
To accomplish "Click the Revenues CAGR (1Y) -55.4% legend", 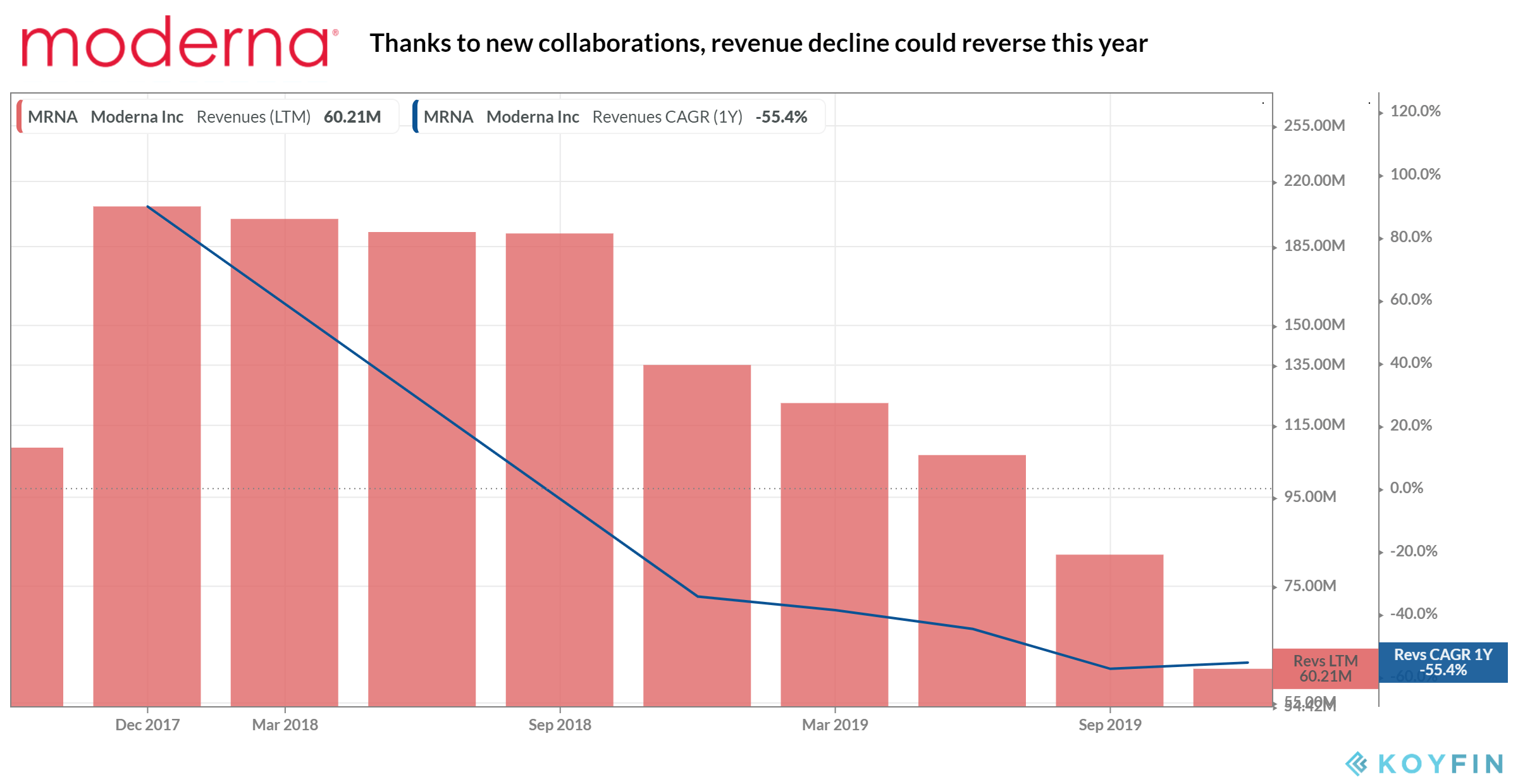I will 619,116.
